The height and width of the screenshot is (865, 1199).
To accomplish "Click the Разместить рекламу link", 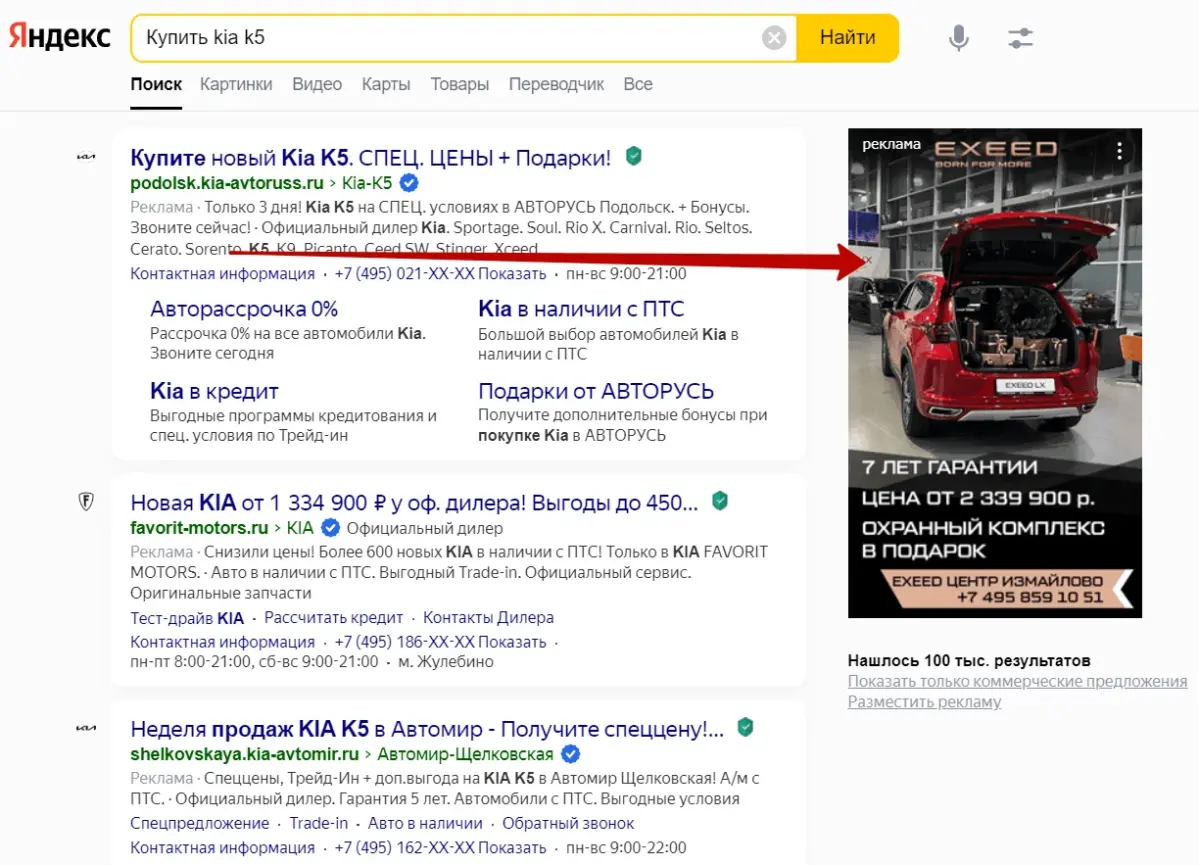I will pos(924,702).
